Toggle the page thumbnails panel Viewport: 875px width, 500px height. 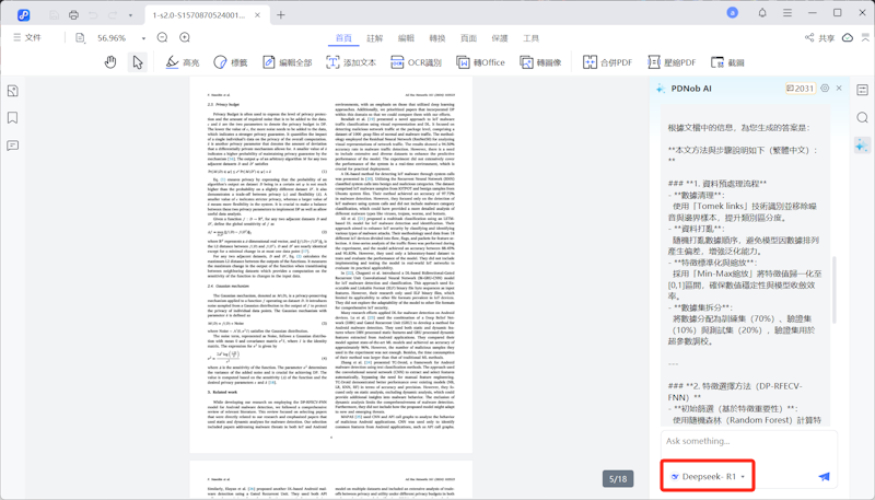tap(12, 90)
